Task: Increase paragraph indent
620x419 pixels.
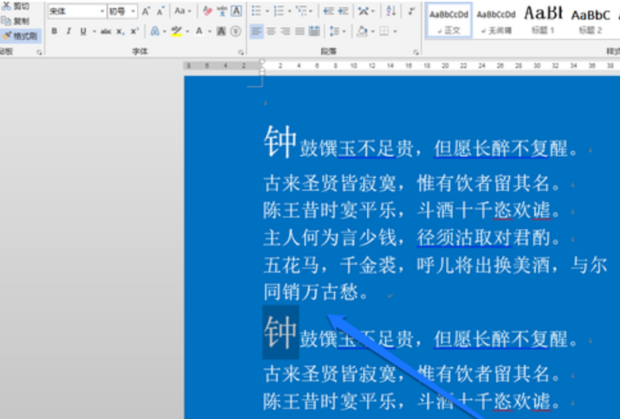Action: pos(343,11)
